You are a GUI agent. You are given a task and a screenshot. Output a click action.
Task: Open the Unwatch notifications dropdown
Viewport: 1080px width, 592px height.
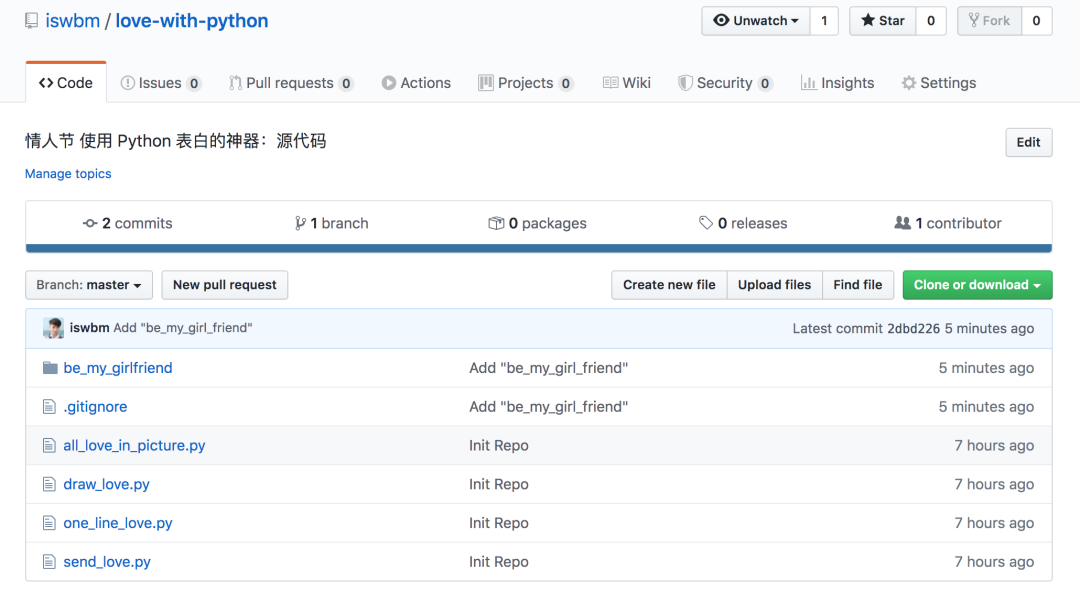tap(756, 21)
